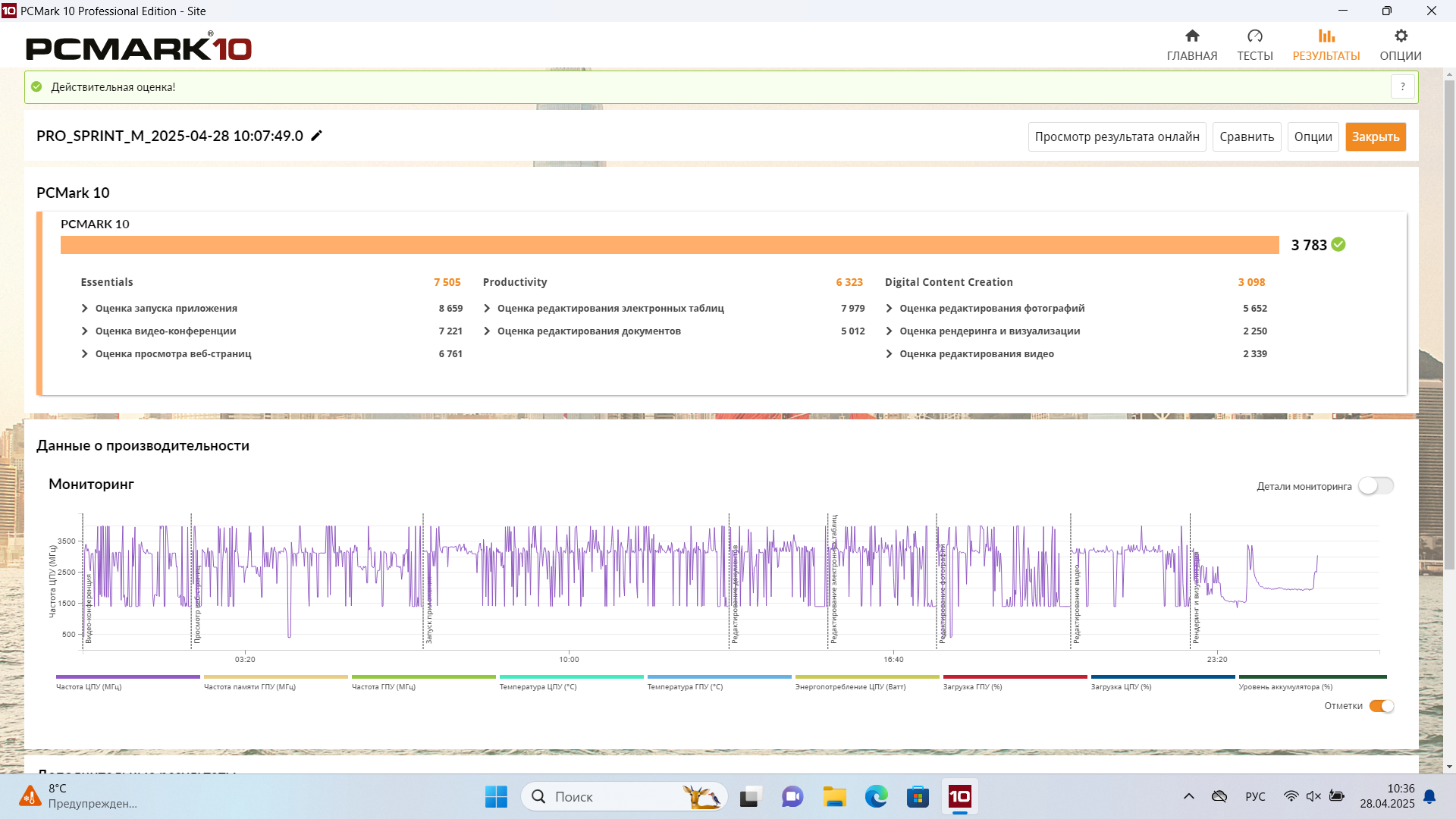Open the ГЛАВНАЯ home icon

pos(1192,36)
